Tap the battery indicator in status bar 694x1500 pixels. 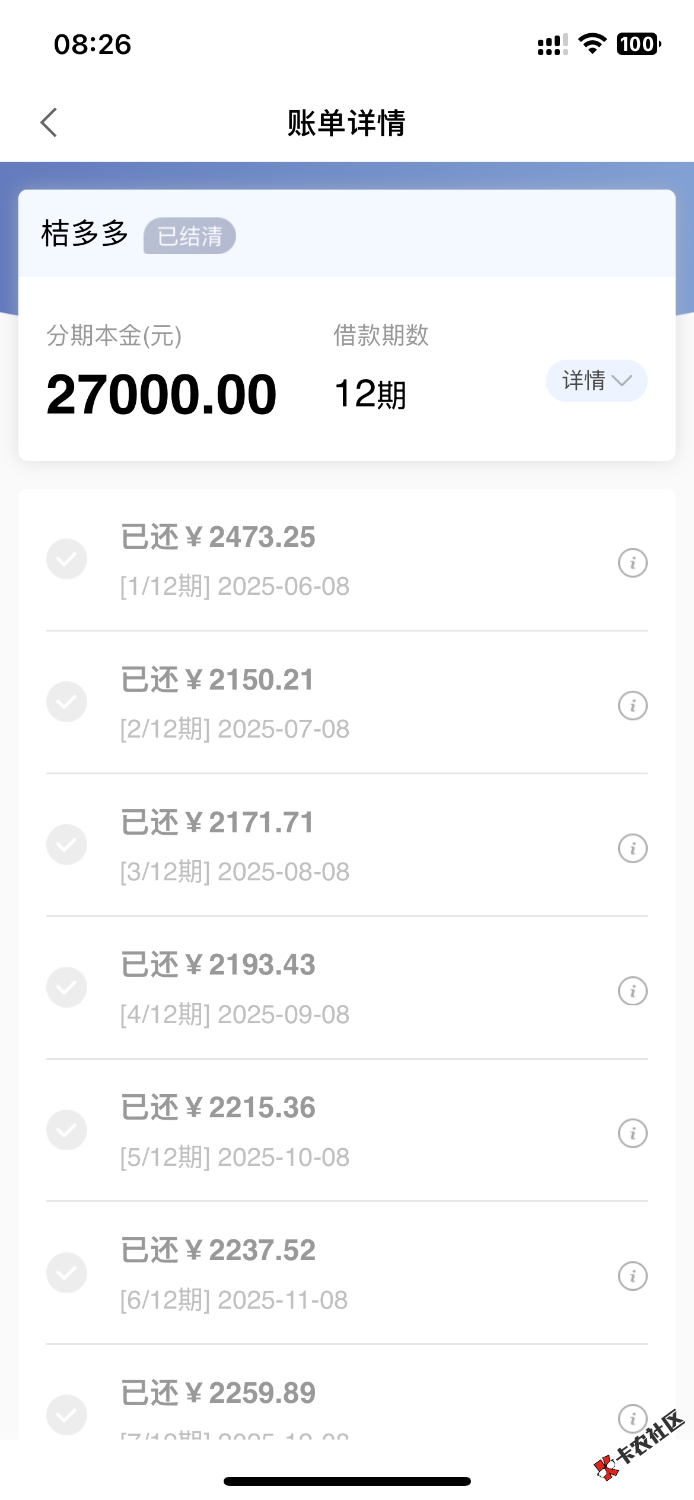click(x=638, y=44)
